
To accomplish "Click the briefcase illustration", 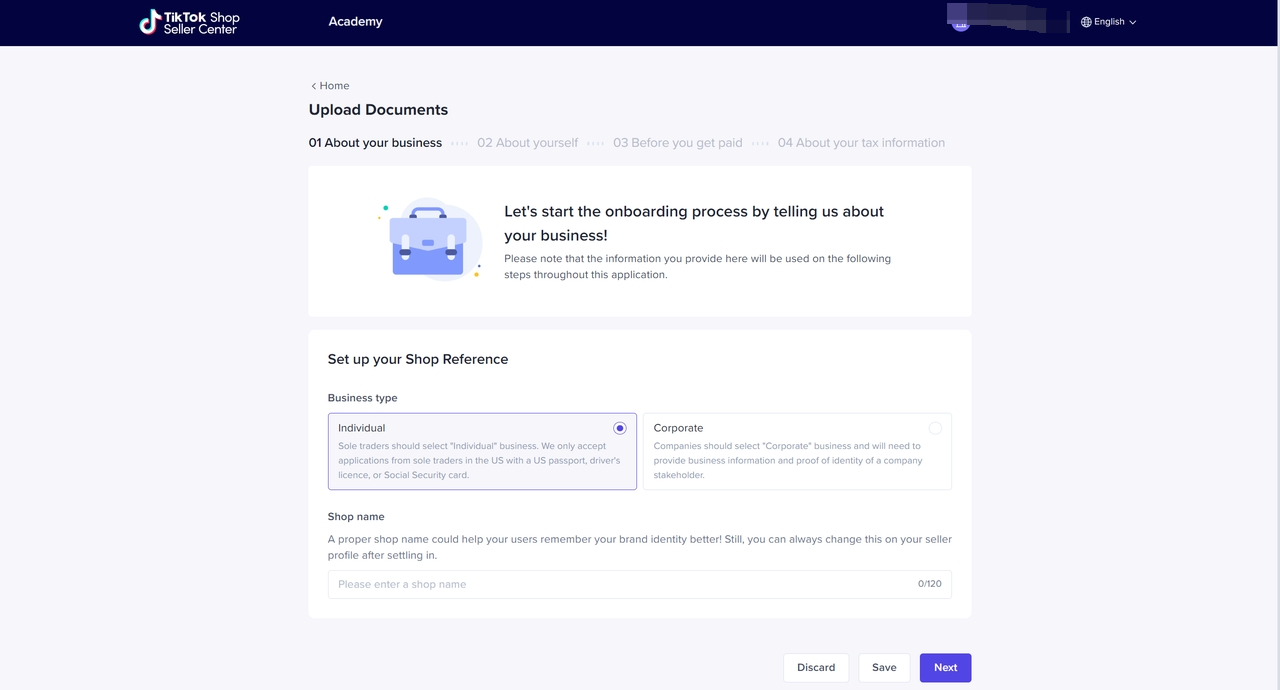I will click(429, 241).
